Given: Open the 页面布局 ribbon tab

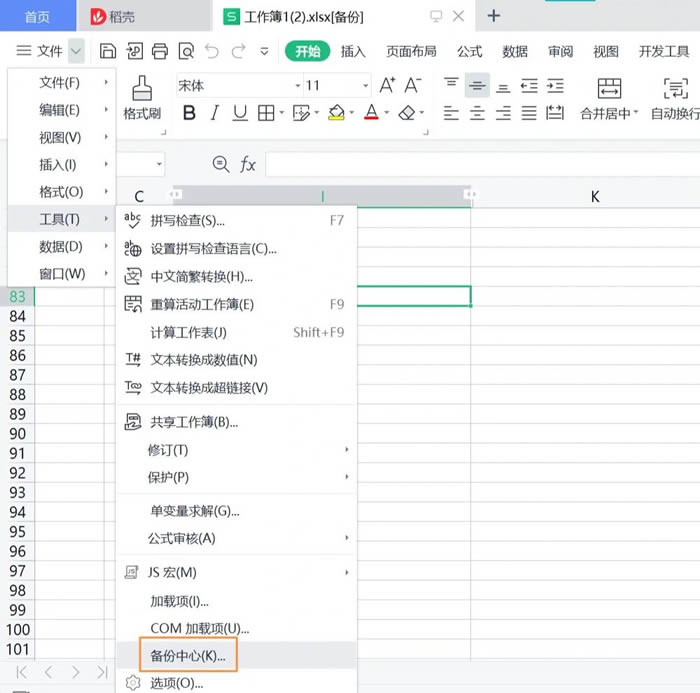Looking at the screenshot, I should coord(411,51).
